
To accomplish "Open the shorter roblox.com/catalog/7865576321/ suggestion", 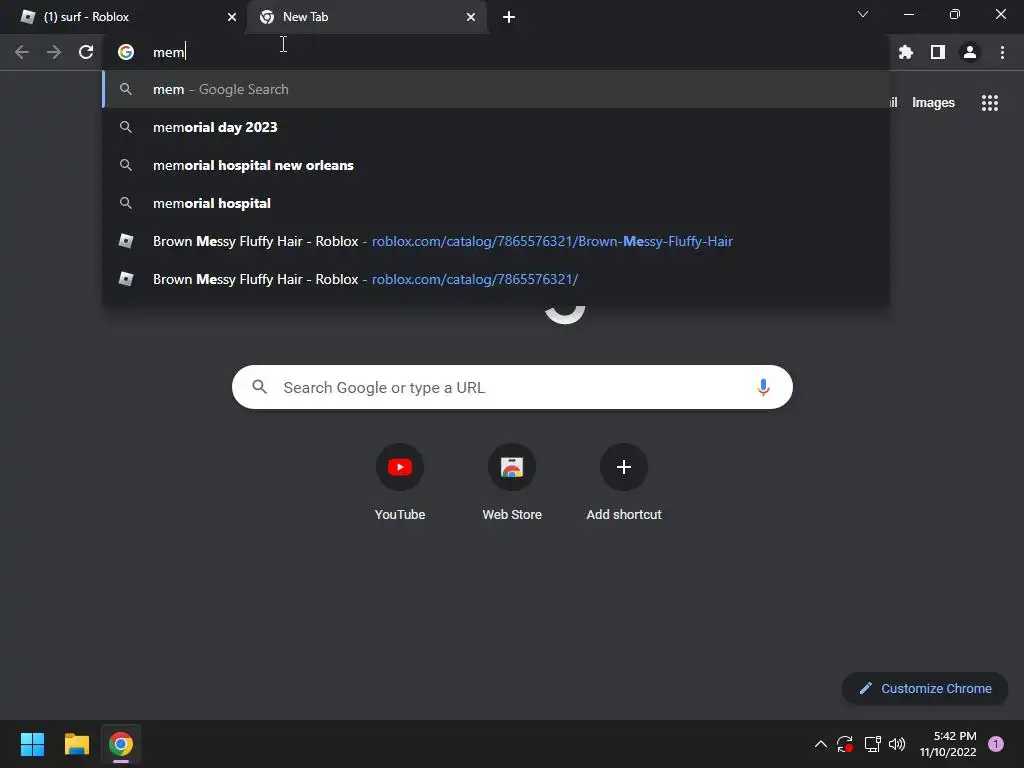I will (496, 279).
